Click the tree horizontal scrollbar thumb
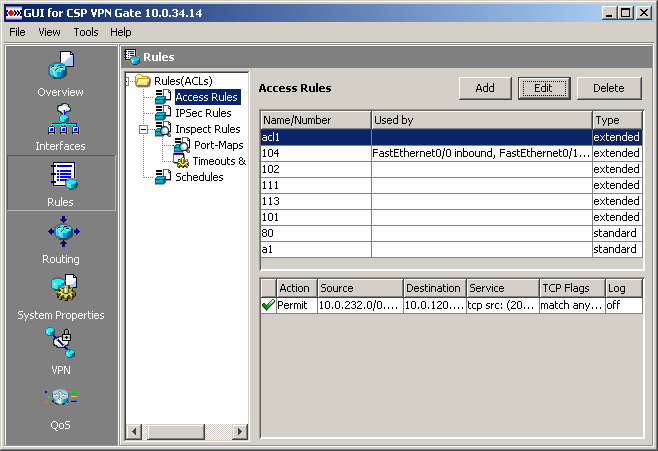The width and height of the screenshot is (658, 451). coord(176,431)
